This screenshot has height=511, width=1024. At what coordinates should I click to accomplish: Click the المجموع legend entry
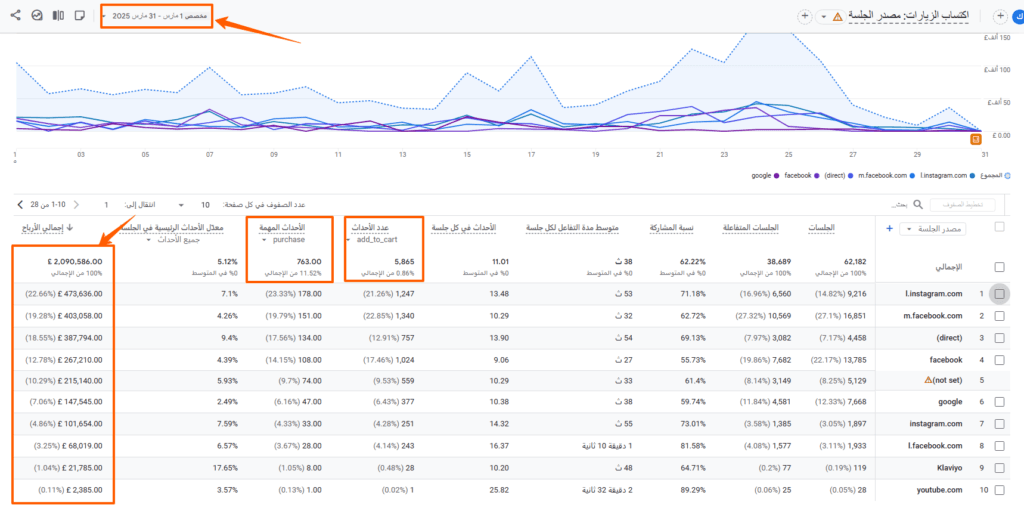(x=997, y=176)
